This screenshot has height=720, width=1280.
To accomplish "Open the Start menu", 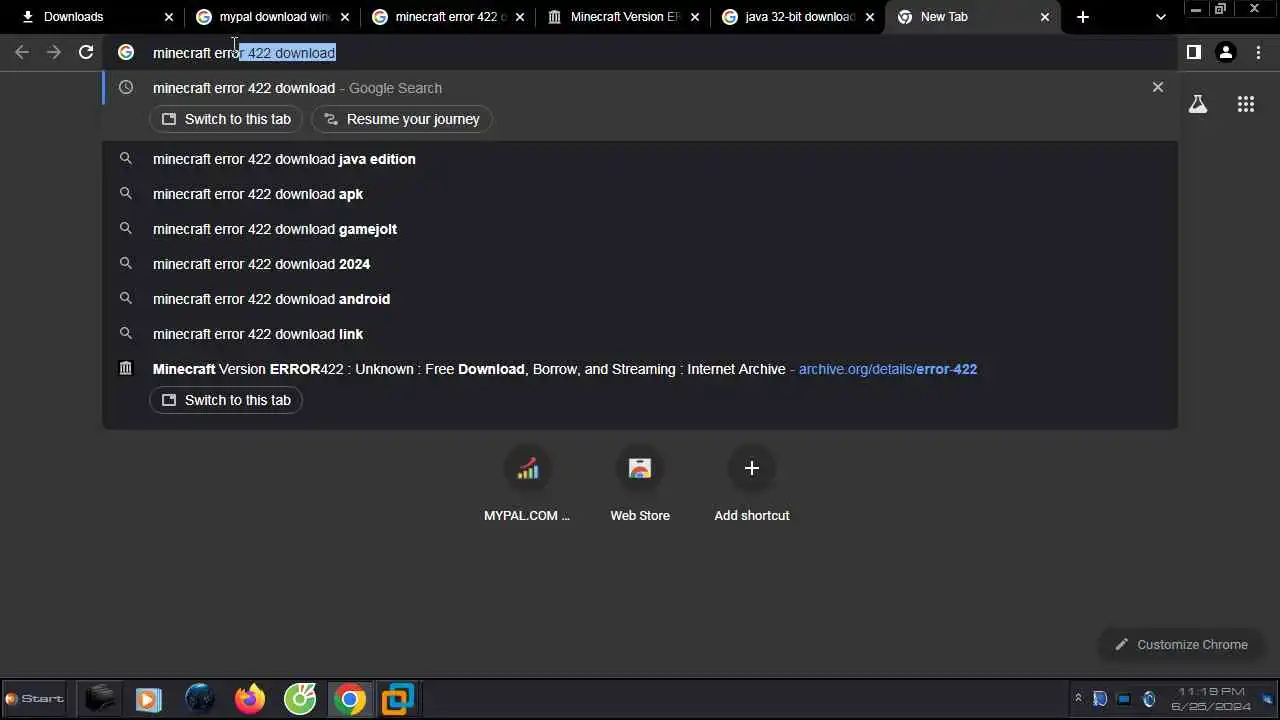I will (x=34, y=699).
